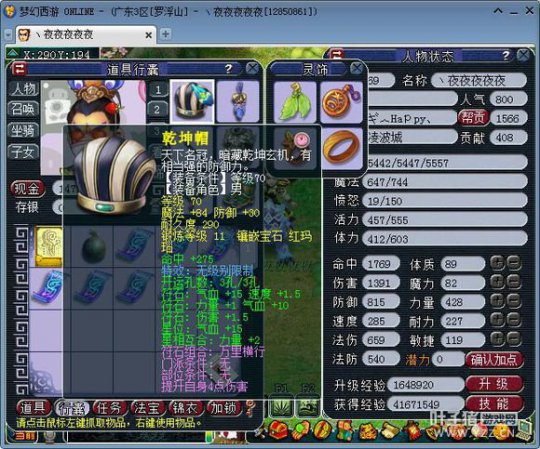Switch to the 坐骑 side tab
Image resolution: width=540 pixels, height=449 pixels.
coord(23,131)
